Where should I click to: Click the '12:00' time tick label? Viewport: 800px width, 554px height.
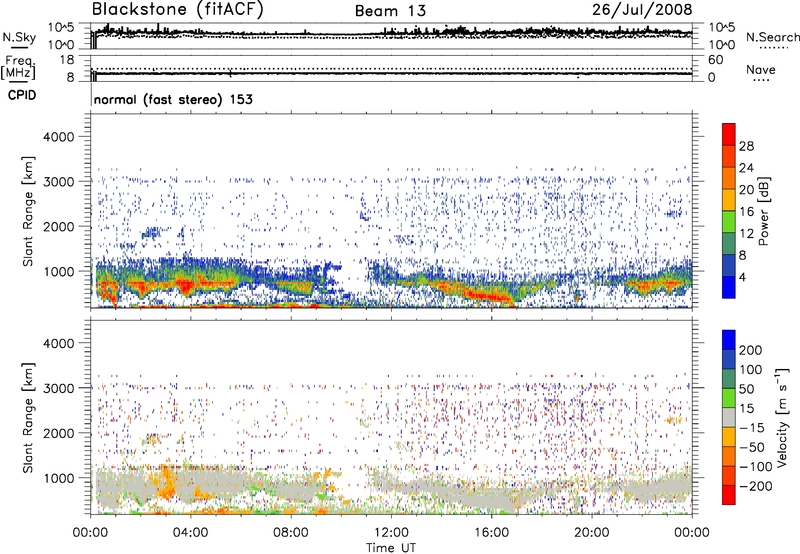click(391, 533)
